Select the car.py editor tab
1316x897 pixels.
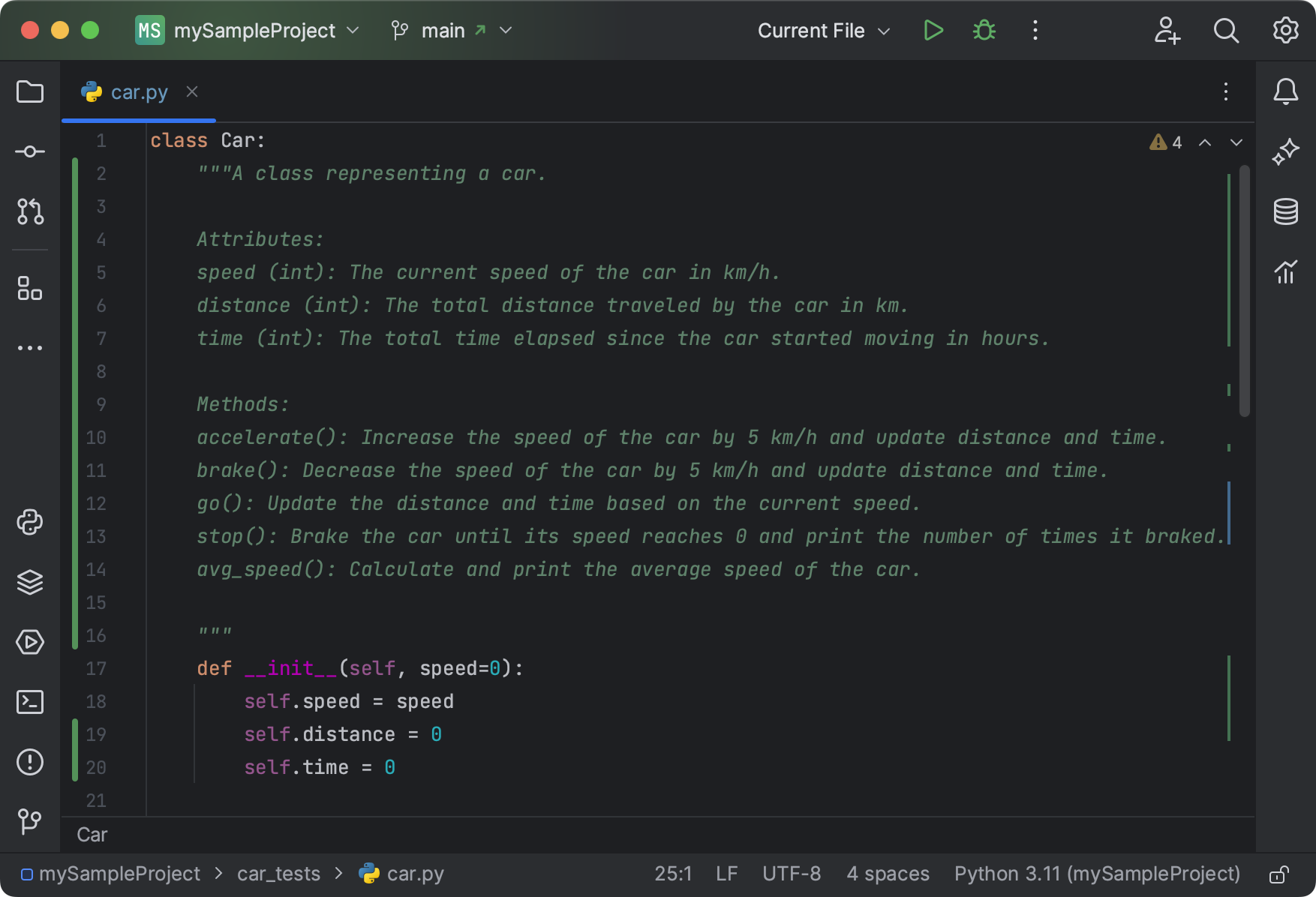pyautogui.click(x=139, y=92)
